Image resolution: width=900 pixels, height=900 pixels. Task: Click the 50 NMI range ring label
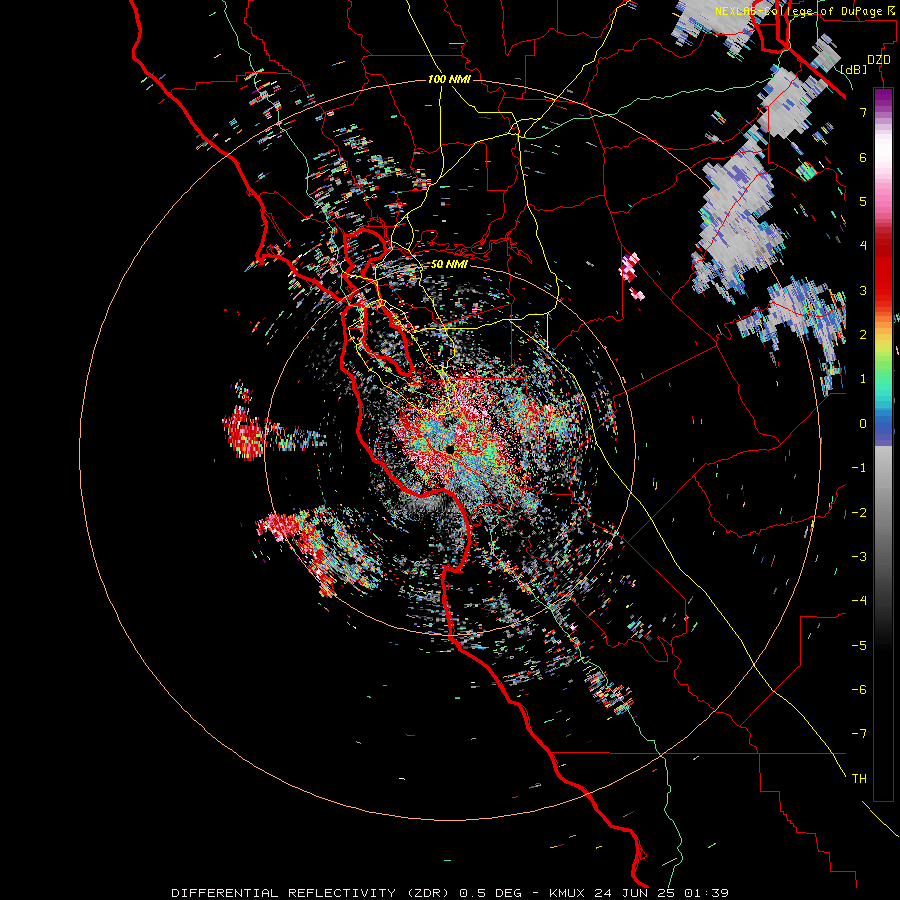coord(449,265)
